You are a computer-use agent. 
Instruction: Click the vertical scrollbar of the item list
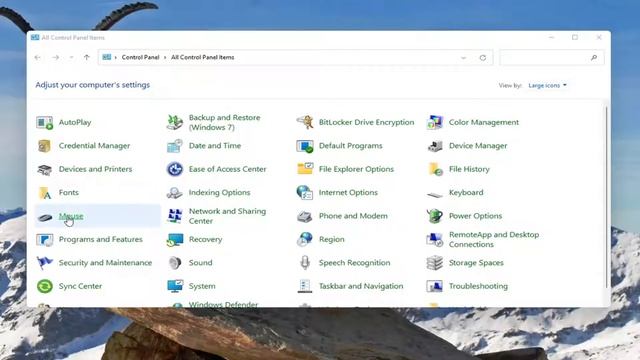607,196
